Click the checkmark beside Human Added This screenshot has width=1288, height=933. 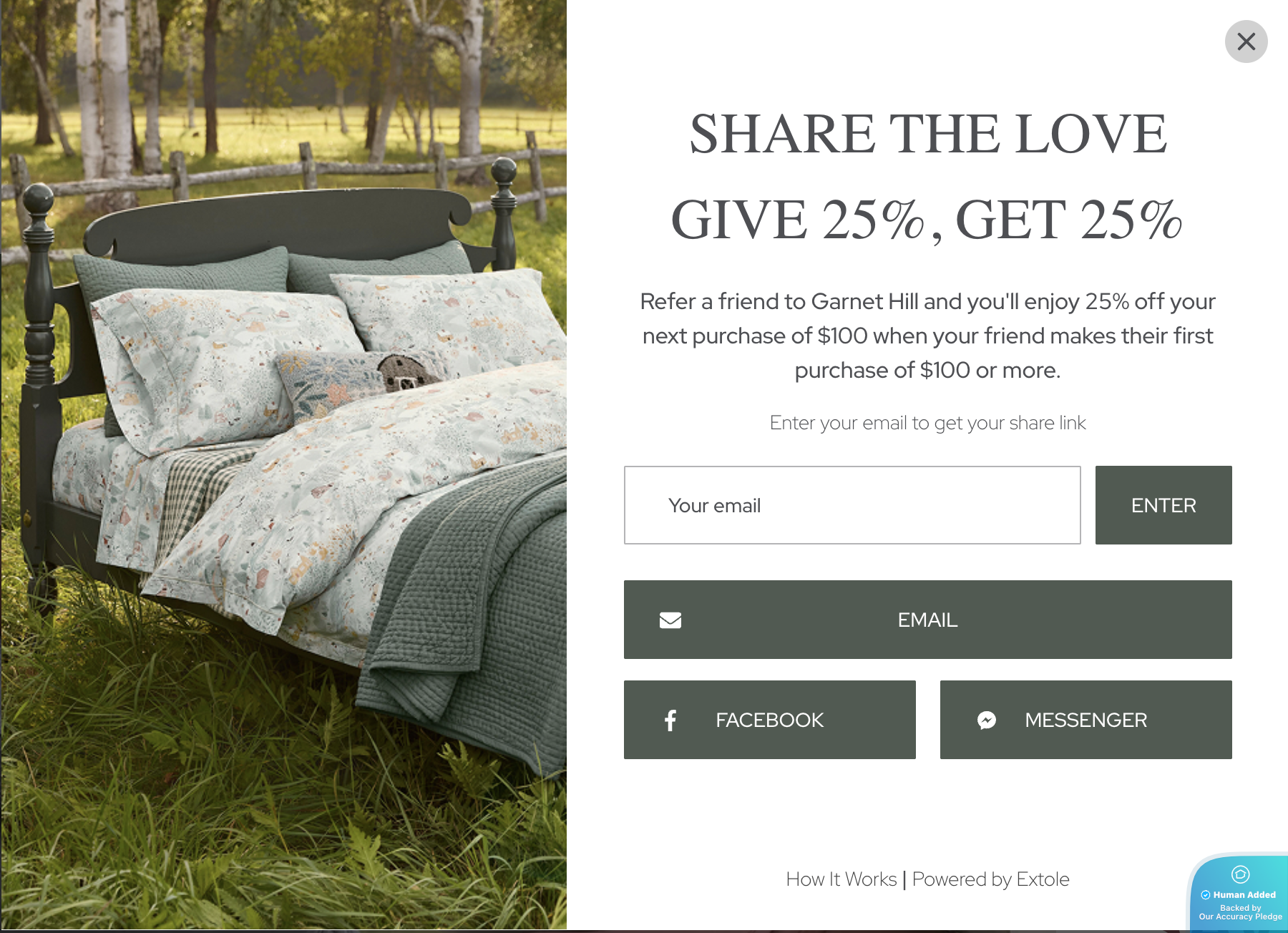pyautogui.click(x=1206, y=894)
